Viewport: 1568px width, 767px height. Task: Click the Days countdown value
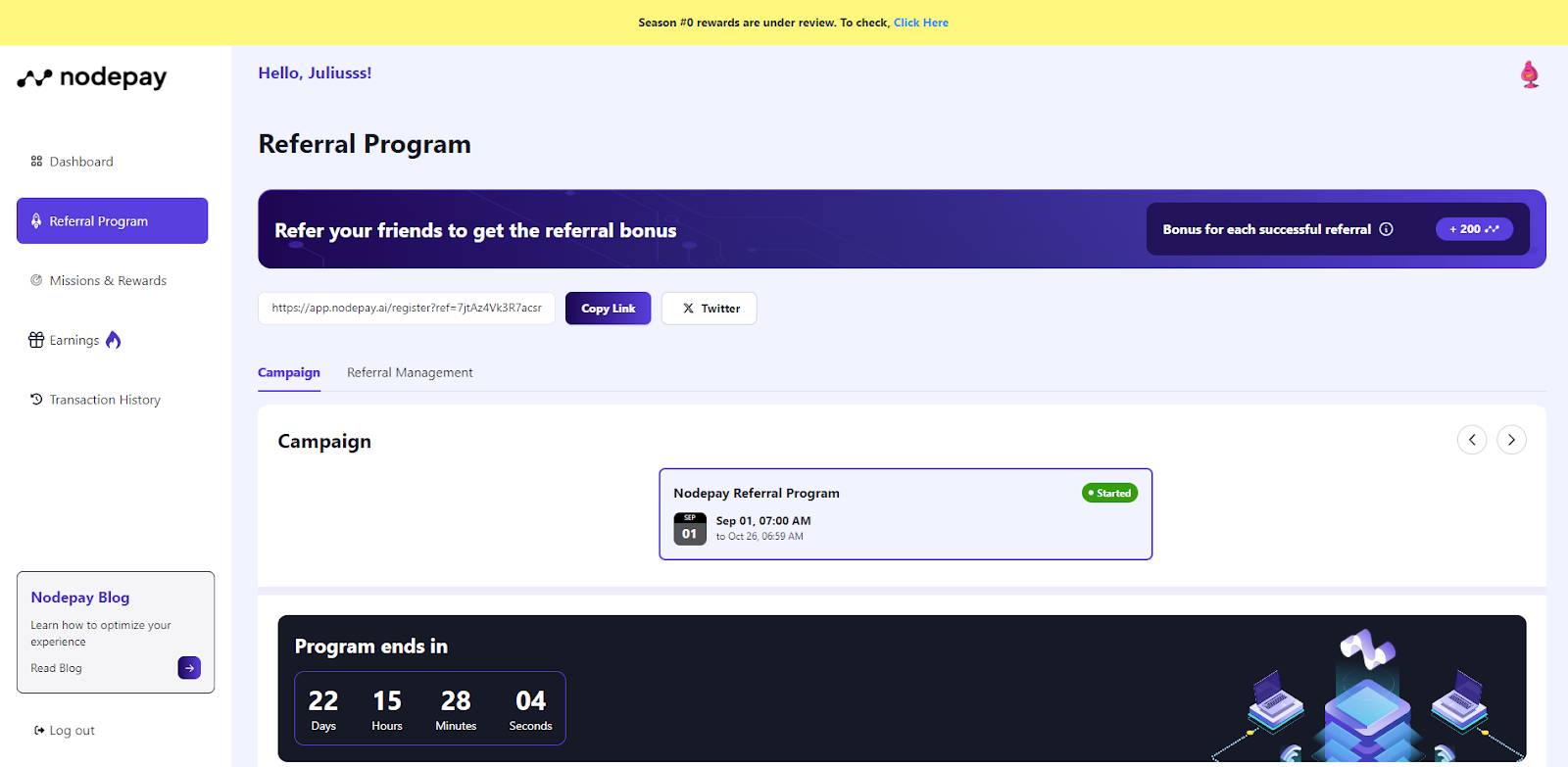323,701
